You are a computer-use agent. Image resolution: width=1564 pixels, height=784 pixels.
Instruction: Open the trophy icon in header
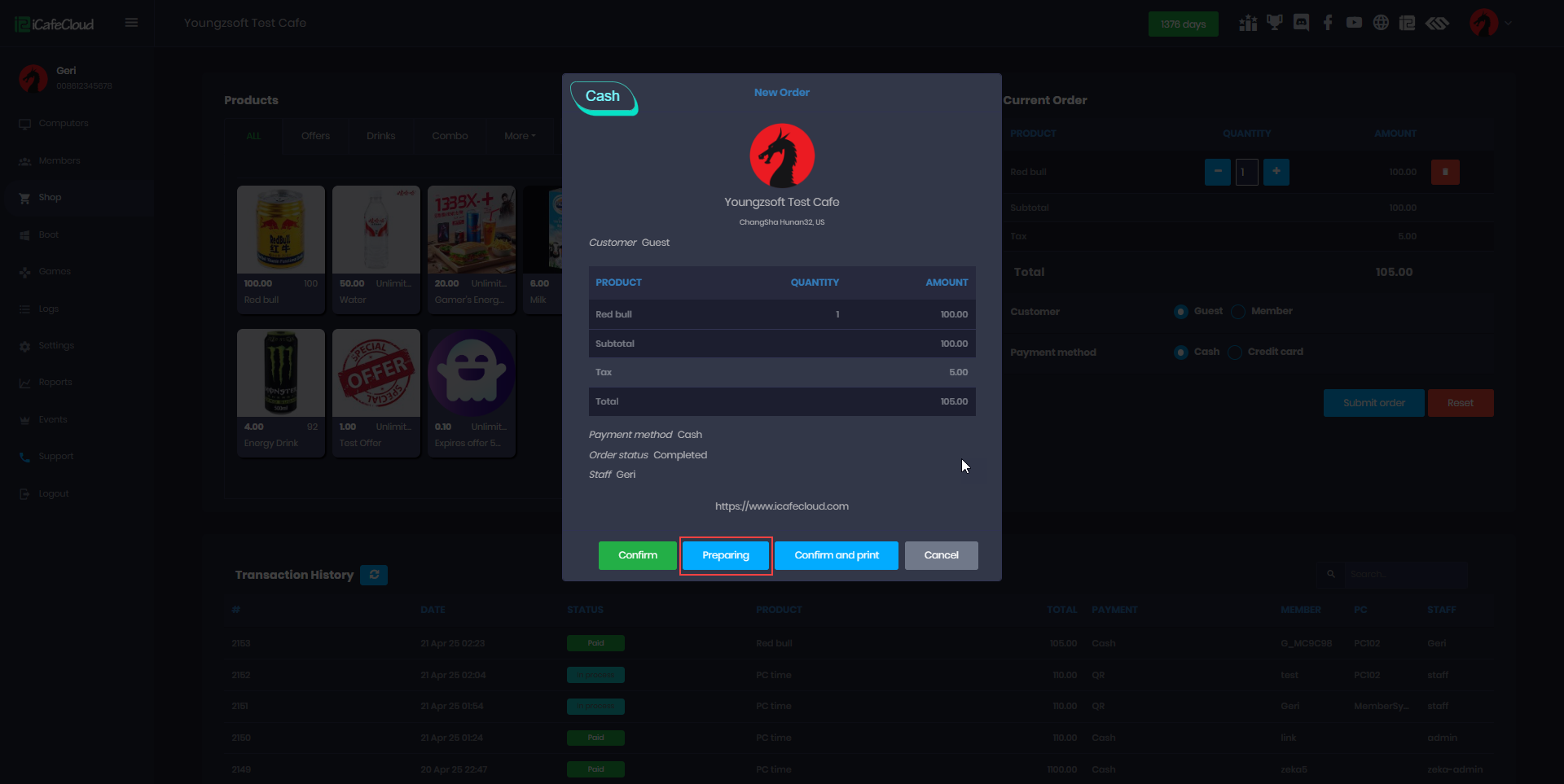pyautogui.click(x=1275, y=23)
